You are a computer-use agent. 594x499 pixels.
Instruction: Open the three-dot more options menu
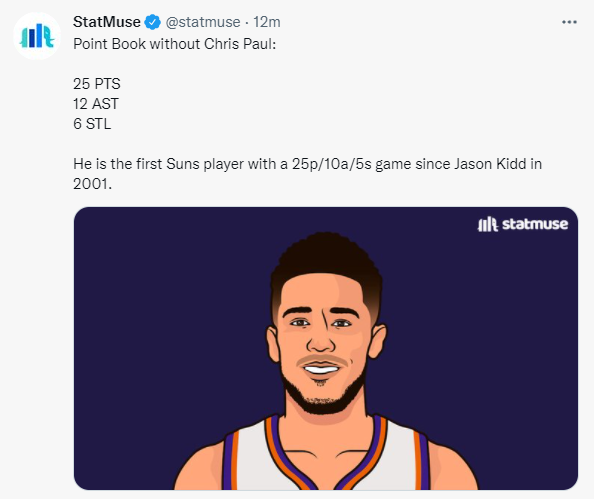click(569, 22)
